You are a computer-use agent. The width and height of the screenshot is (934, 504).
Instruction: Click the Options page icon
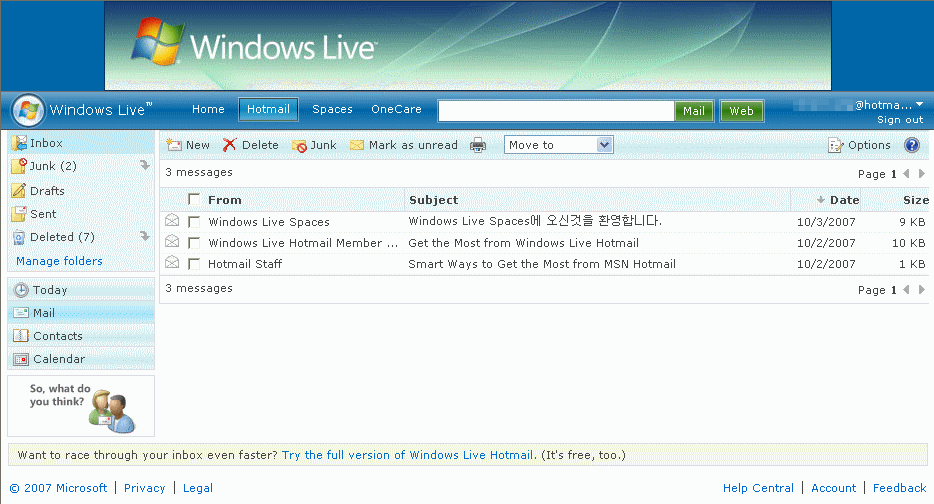836,145
